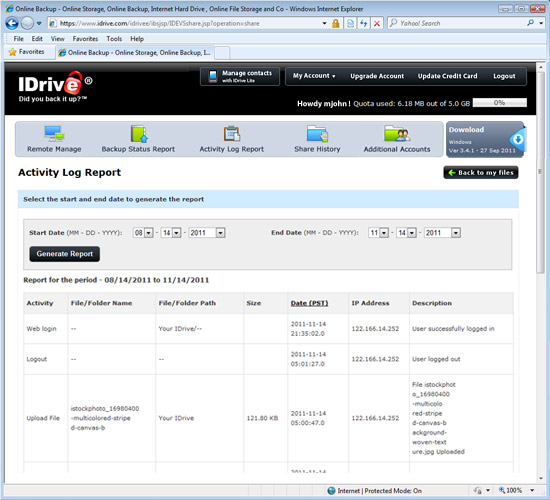Click the status bar privacy/security icon

(478, 491)
